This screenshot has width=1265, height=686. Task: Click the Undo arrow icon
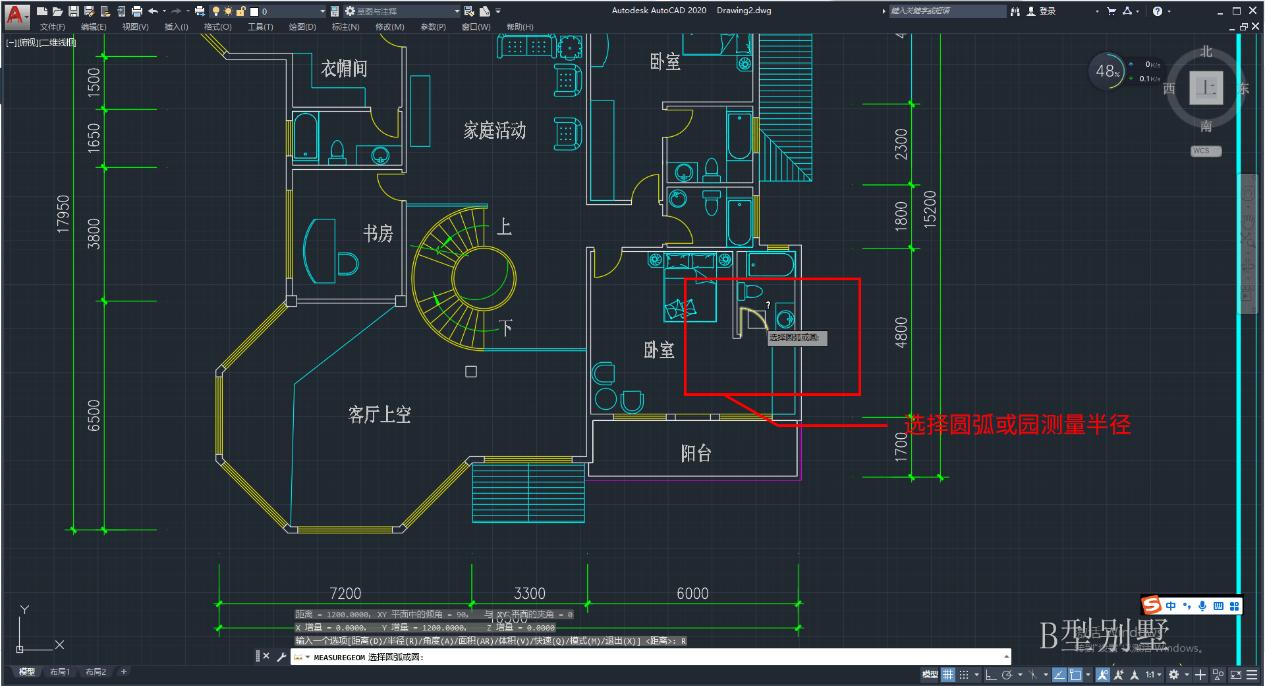pos(154,10)
